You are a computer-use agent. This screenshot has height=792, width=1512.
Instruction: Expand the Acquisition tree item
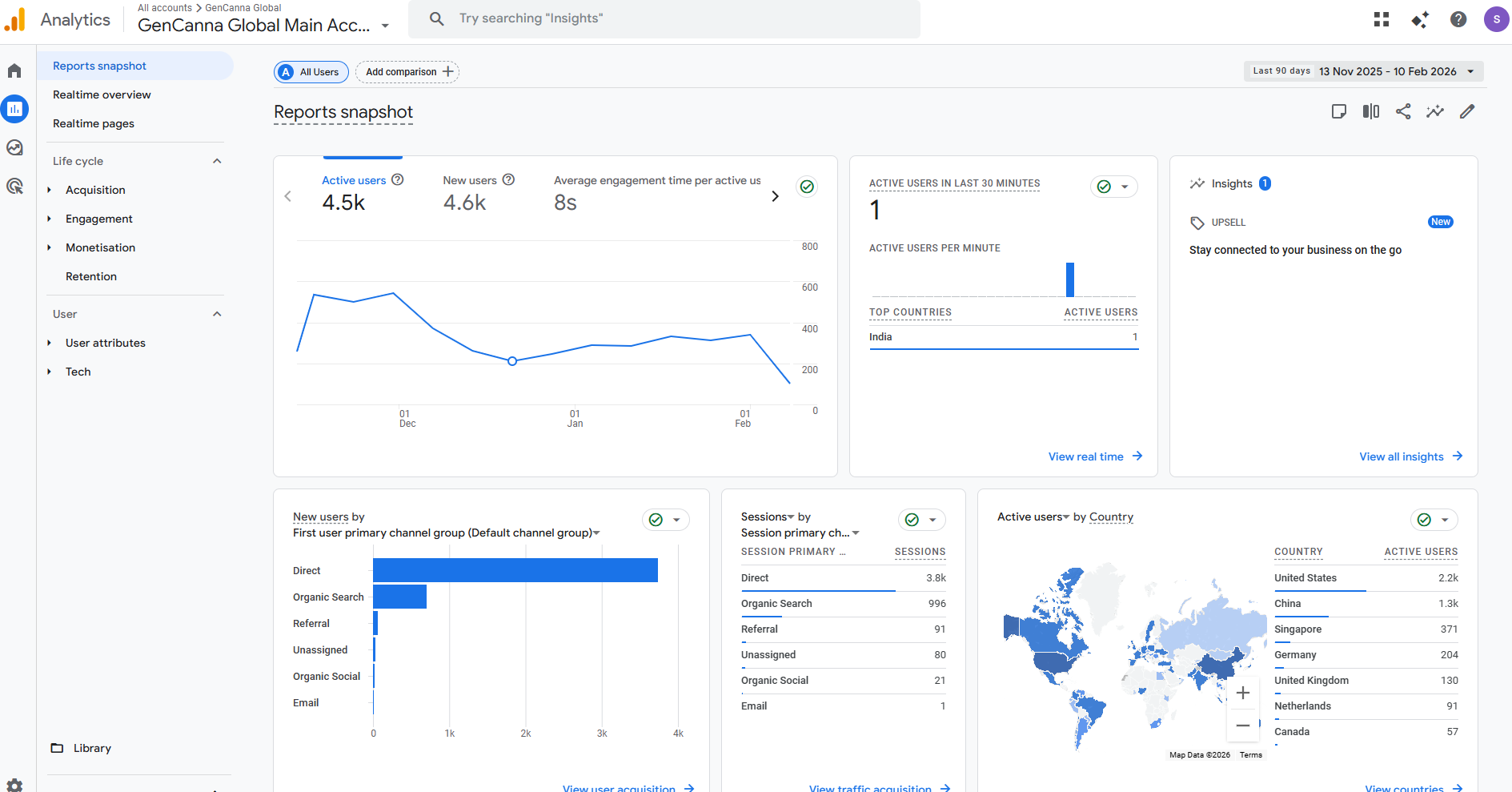50,190
